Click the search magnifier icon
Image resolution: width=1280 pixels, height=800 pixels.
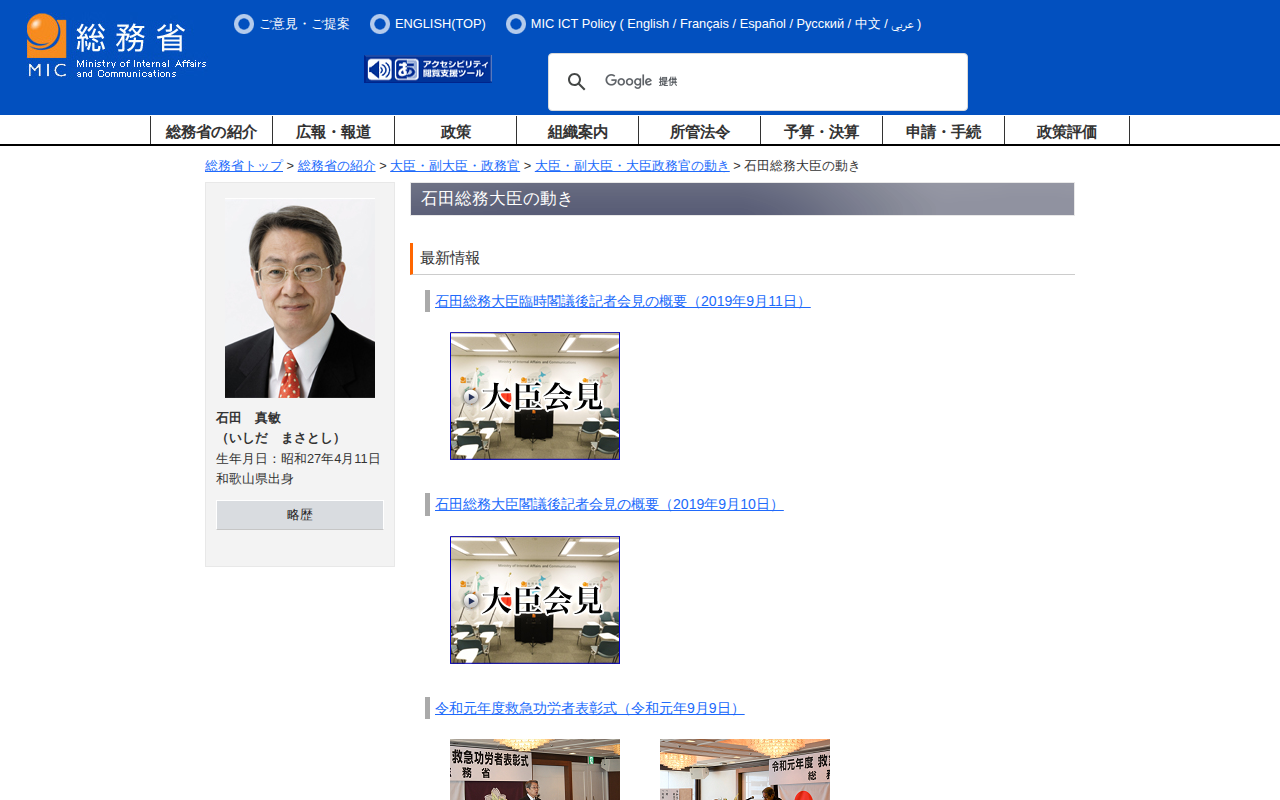pos(577,82)
